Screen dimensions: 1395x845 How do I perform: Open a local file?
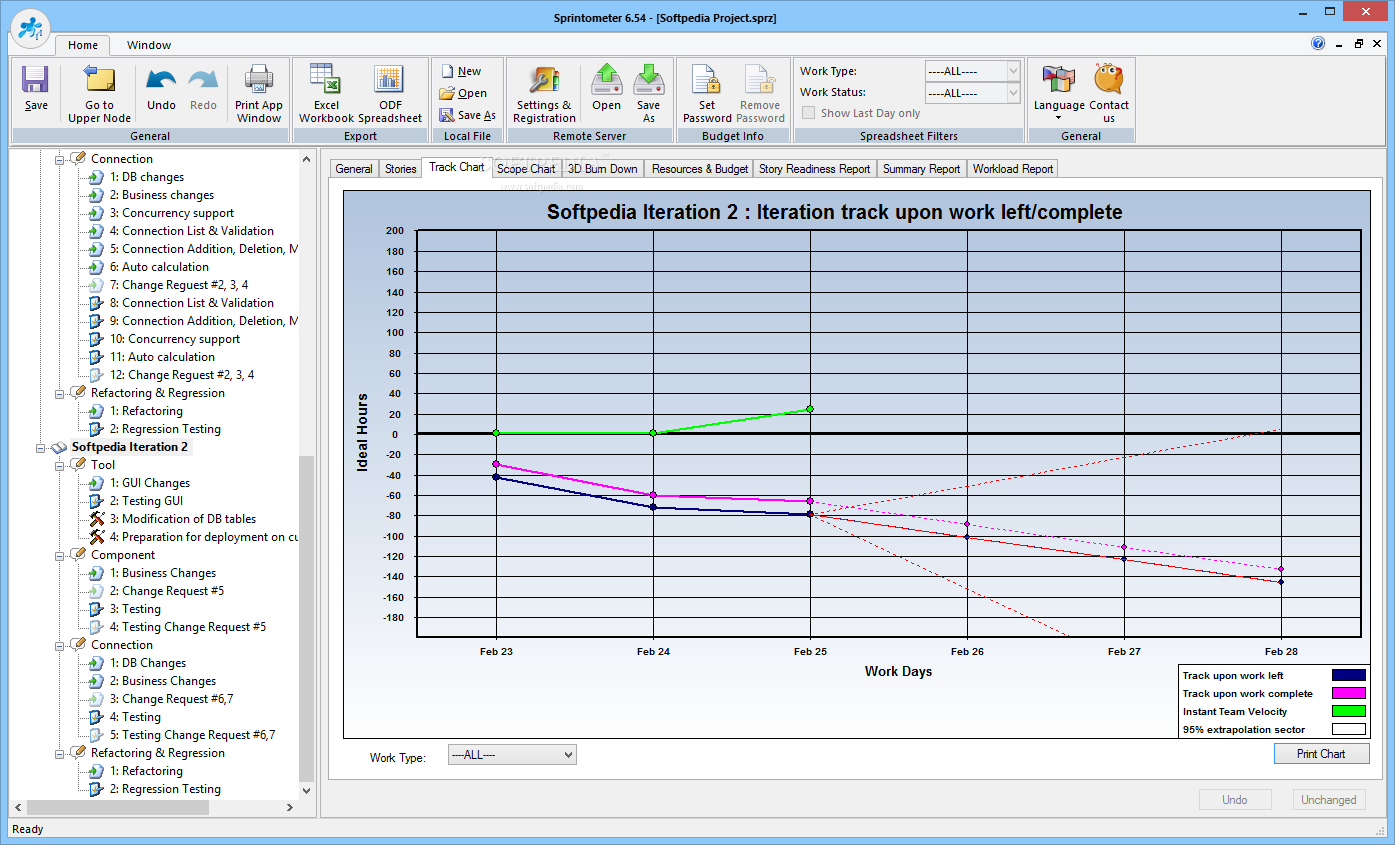[x=463, y=93]
